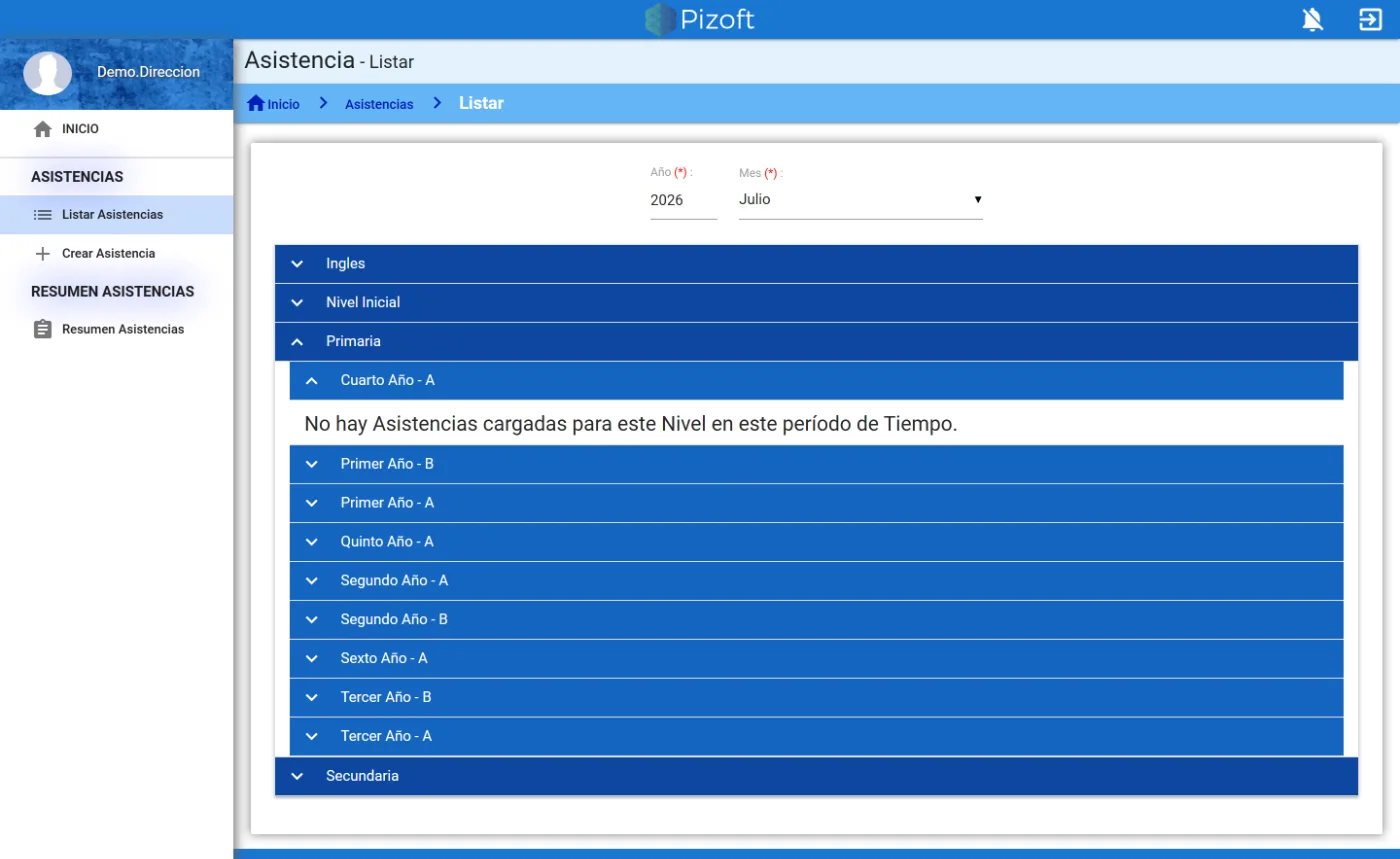Expand the Segundo Año - B chevron
This screenshot has width=1400, height=859.
click(311, 620)
